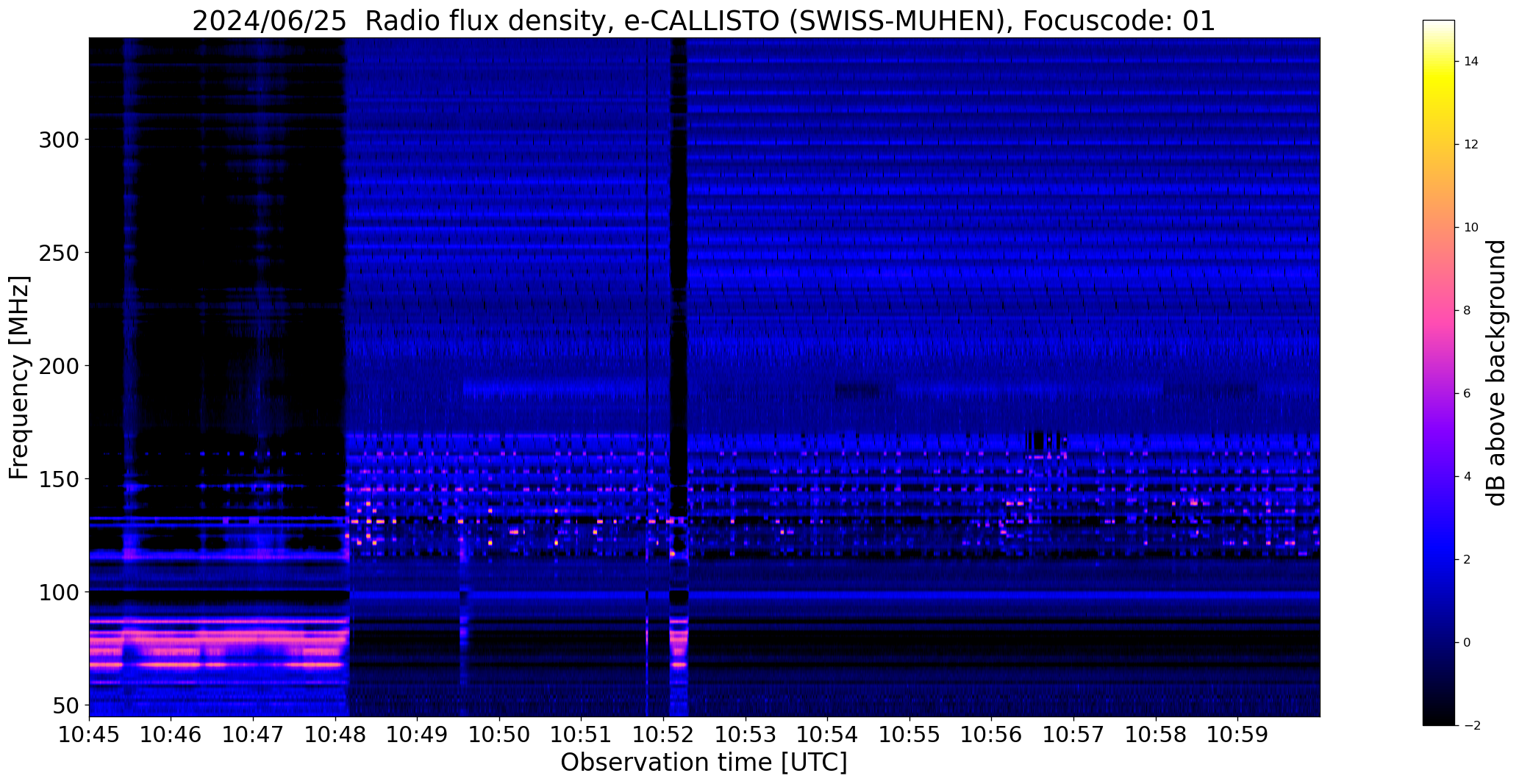Image resolution: width=1519 pixels, height=784 pixels.
Task: Click the colorbar tick value 2
Action: (x=1468, y=560)
